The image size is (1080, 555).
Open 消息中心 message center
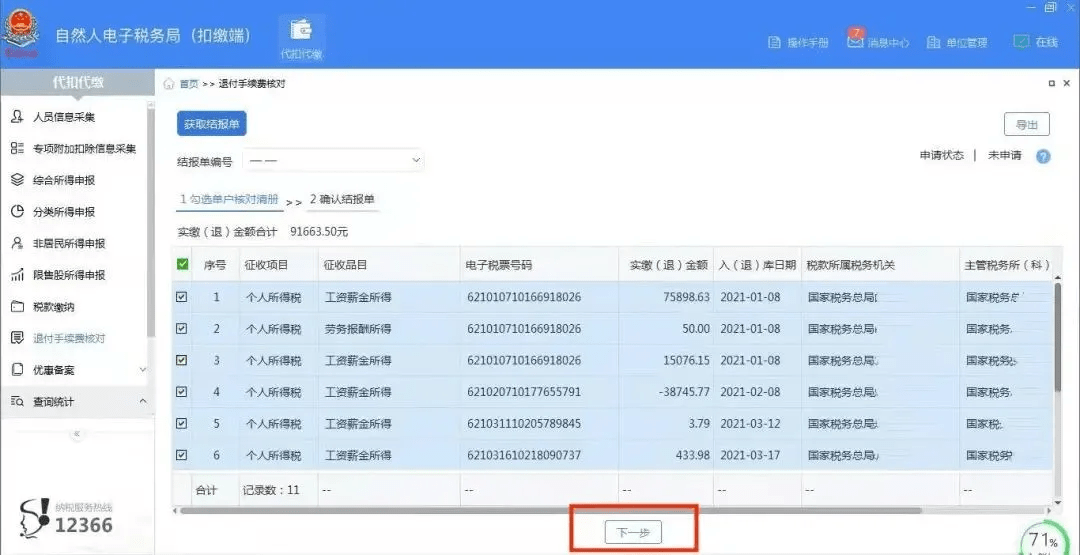pos(855,41)
